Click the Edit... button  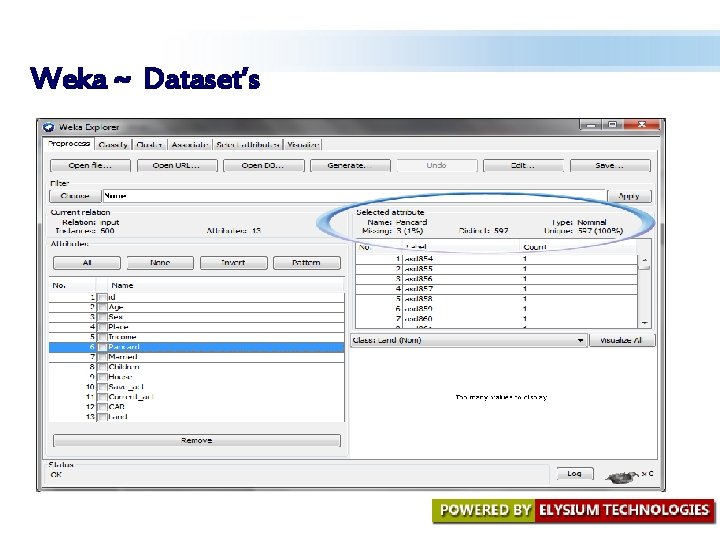(x=523, y=165)
